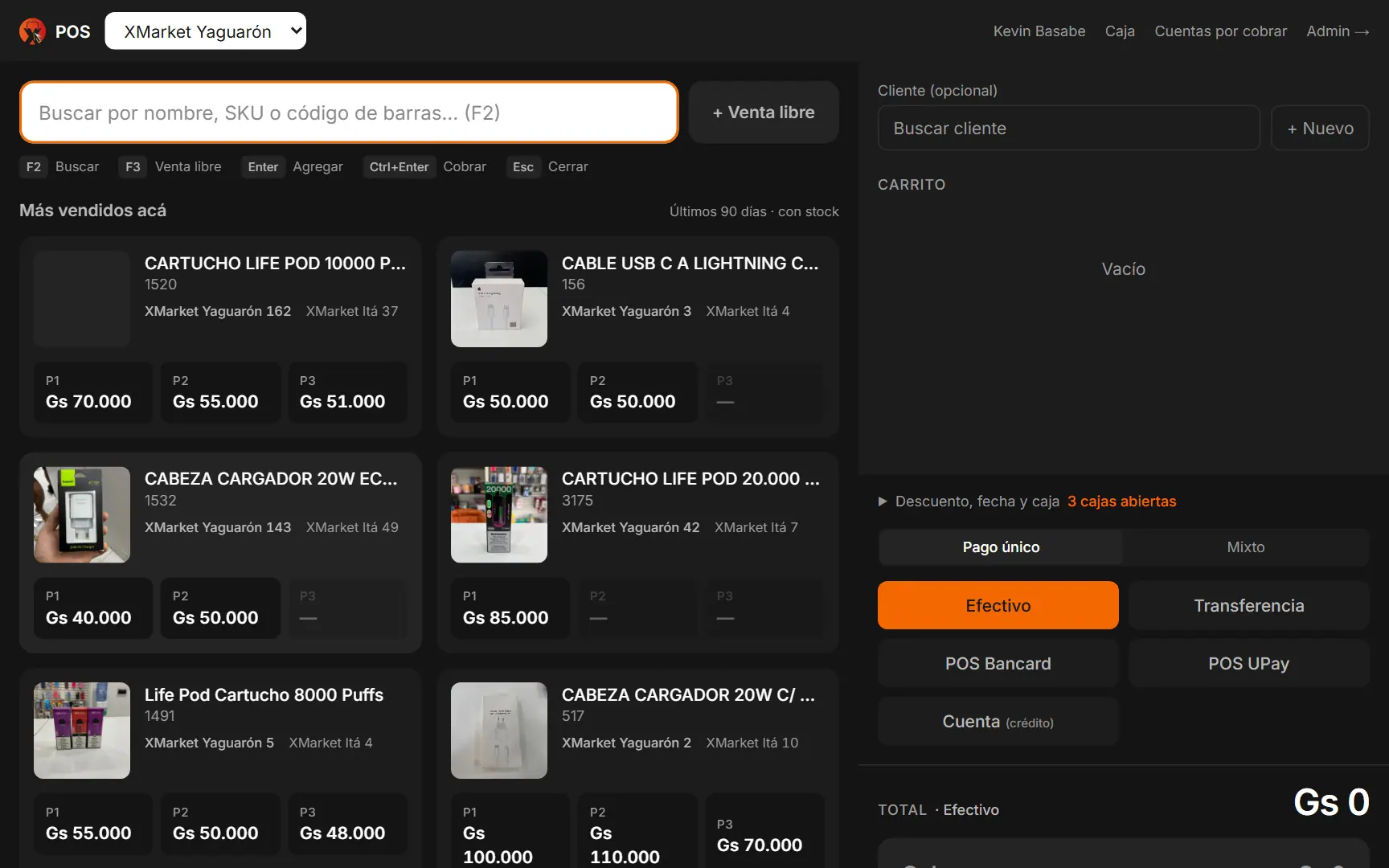This screenshot has height=868, width=1389.
Task: Add Cartucho Life Pod 10000 at P2 Gs 55.000
Action: pyautogui.click(x=220, y=392)
